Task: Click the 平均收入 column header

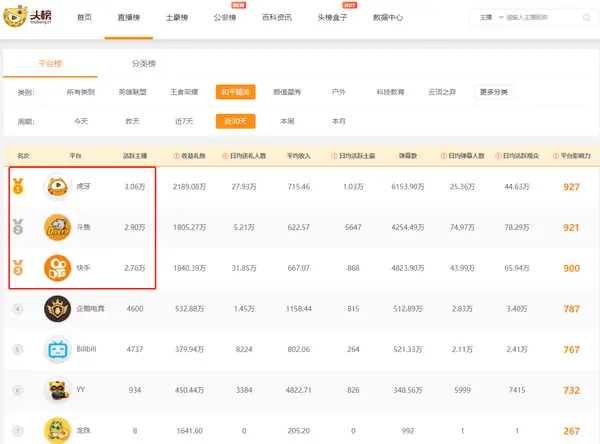Action: pos(298,156)
